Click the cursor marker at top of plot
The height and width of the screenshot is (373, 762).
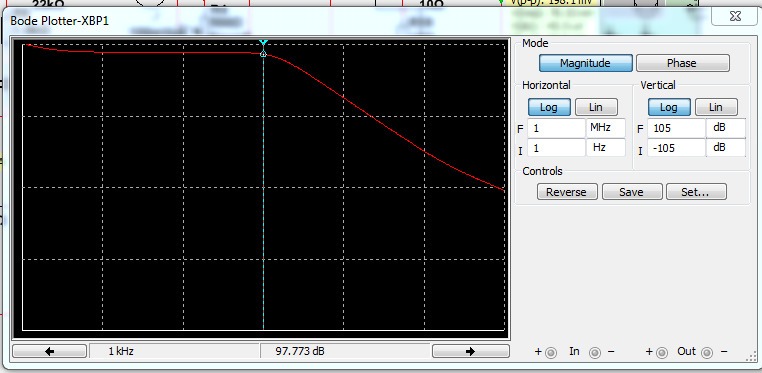coord(263,43)
